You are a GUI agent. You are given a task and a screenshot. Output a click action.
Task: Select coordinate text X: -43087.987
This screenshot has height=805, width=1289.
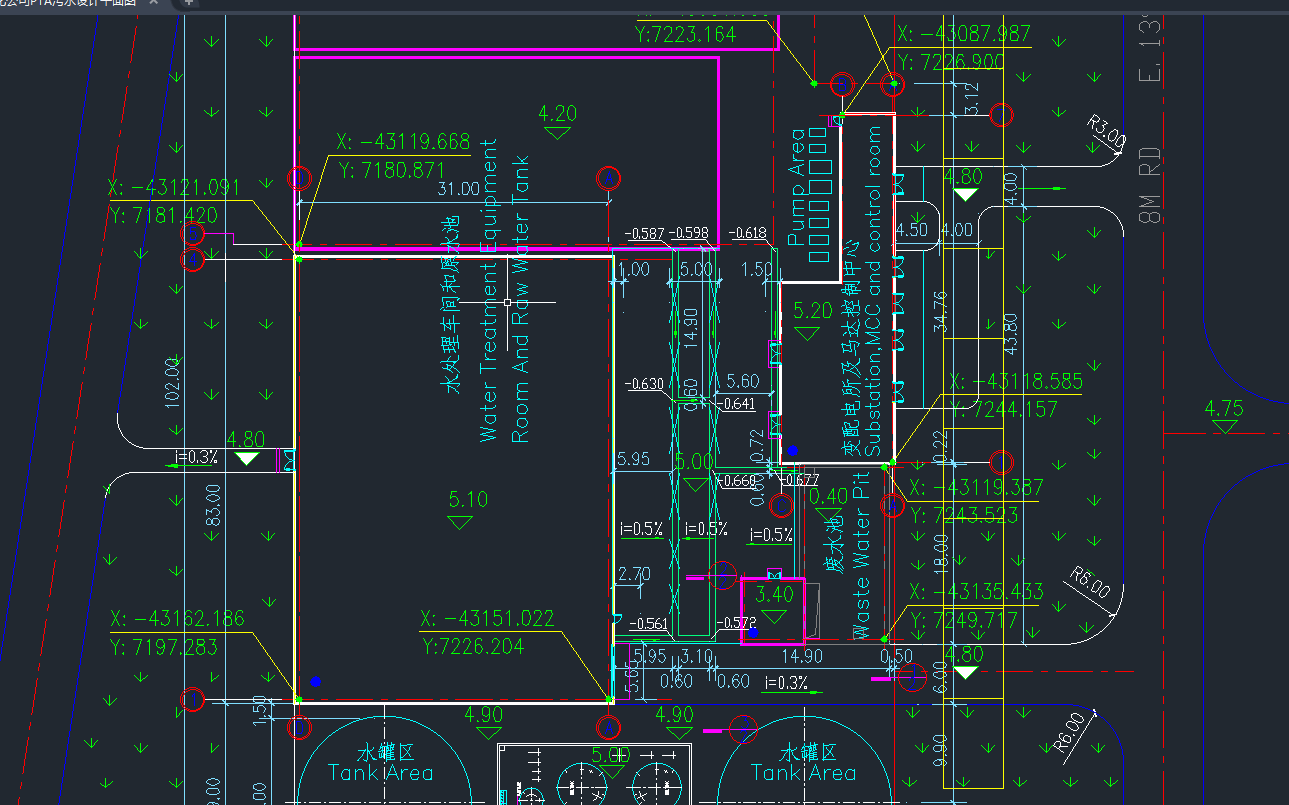[x=964, y=34]
